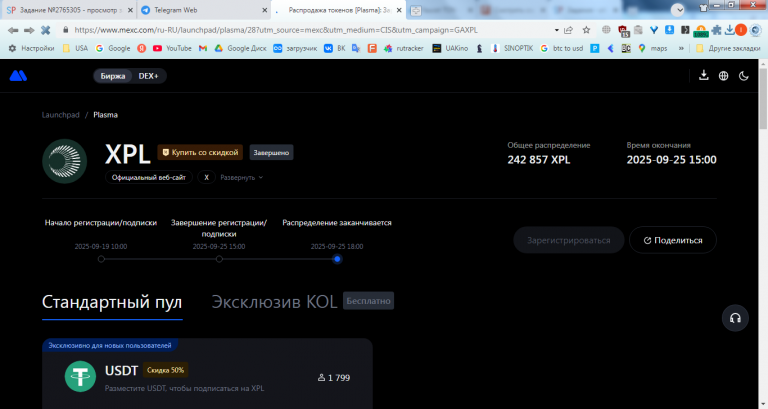This screenshot has height=409, width=768.
Task: Open the rutracker bookmark
Action: [x=404, y=48]
